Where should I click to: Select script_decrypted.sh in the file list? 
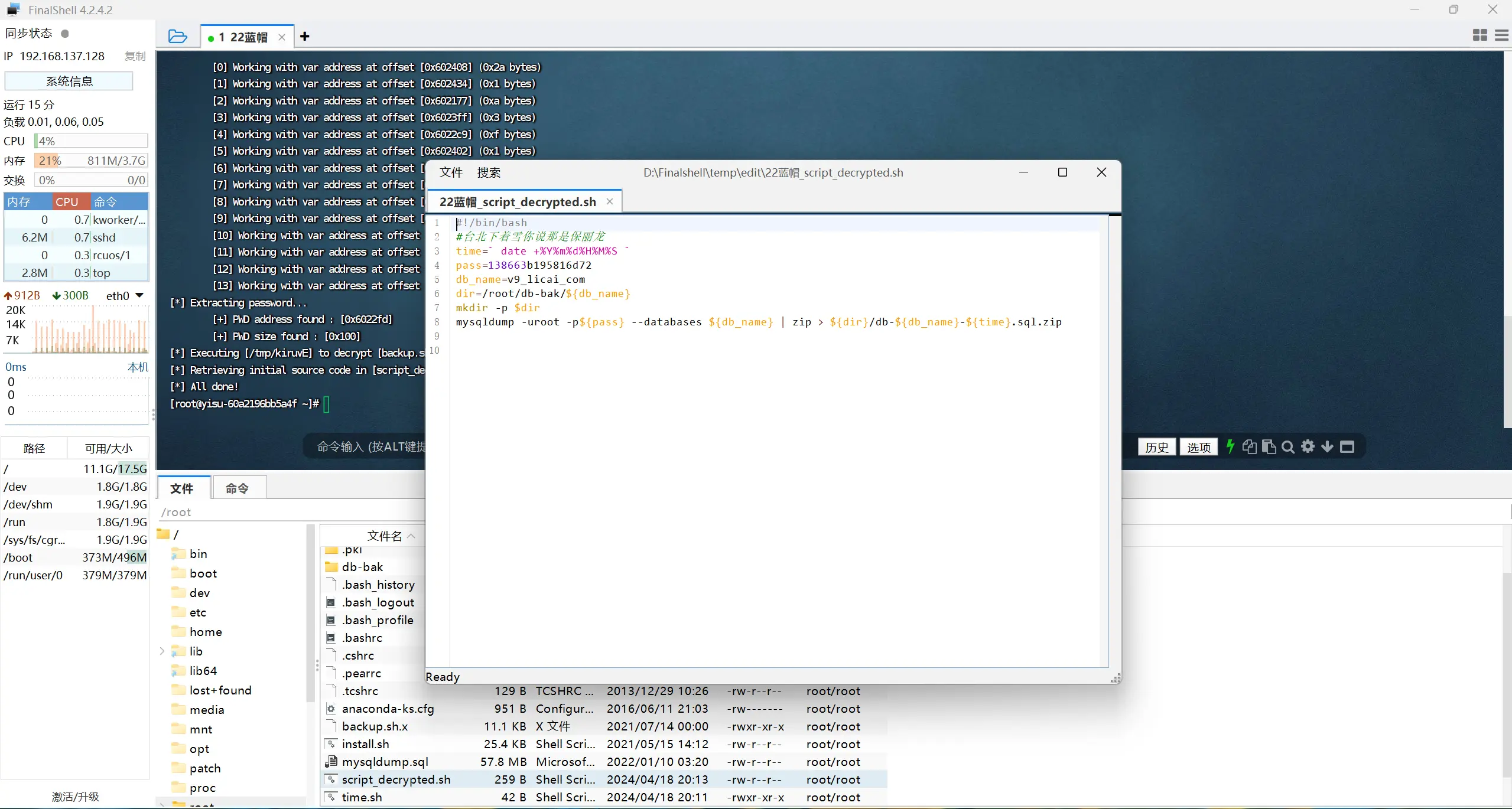[396, 779]
